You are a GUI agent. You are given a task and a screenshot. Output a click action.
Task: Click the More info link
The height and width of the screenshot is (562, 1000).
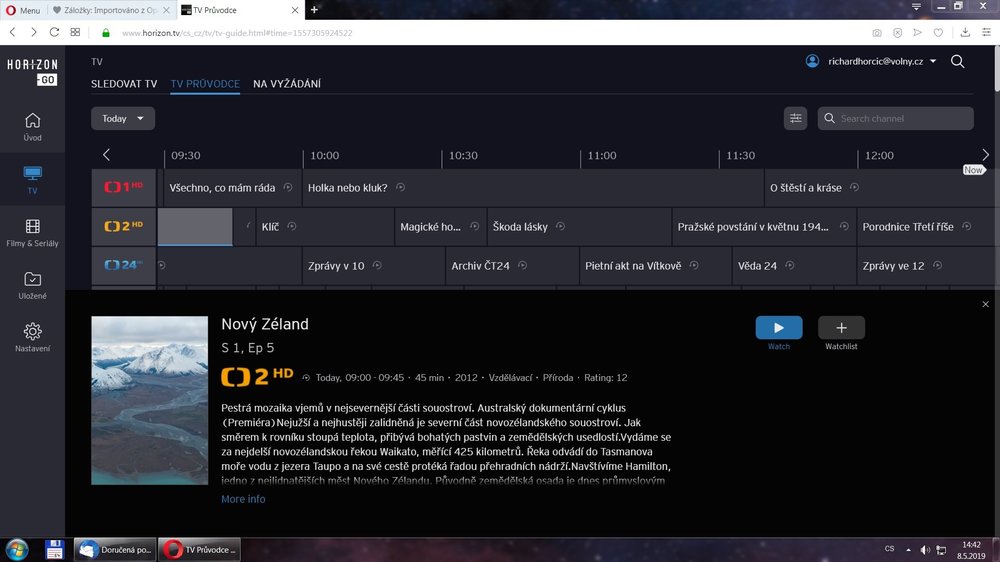(x=243, y=499)
